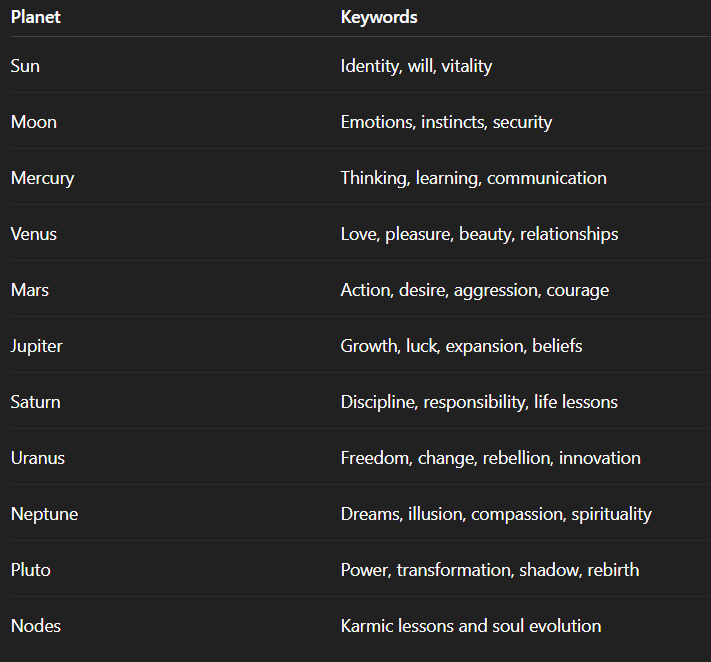Select the Saturn planet cell
The image size is (711, 662).
point(35,402)
